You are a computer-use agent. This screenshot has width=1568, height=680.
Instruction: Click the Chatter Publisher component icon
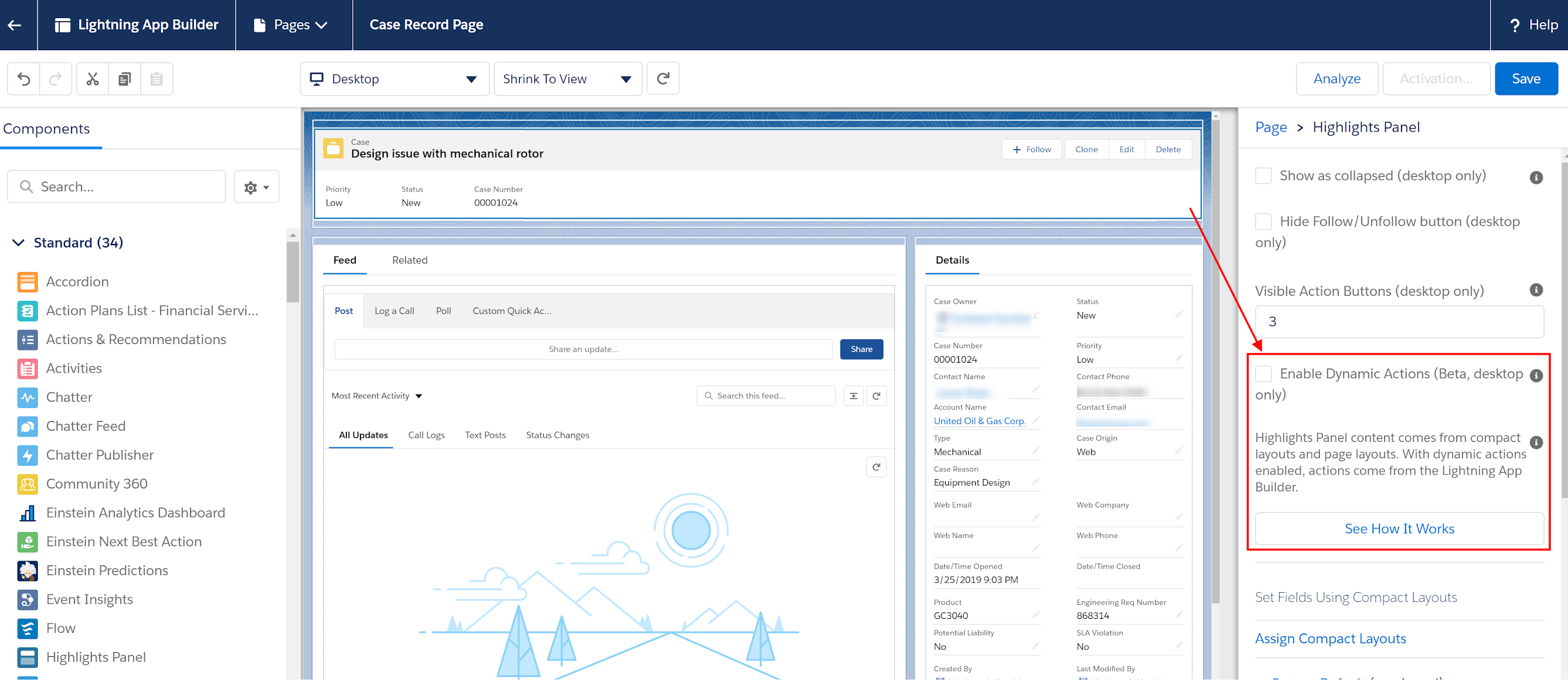point(27,455)
